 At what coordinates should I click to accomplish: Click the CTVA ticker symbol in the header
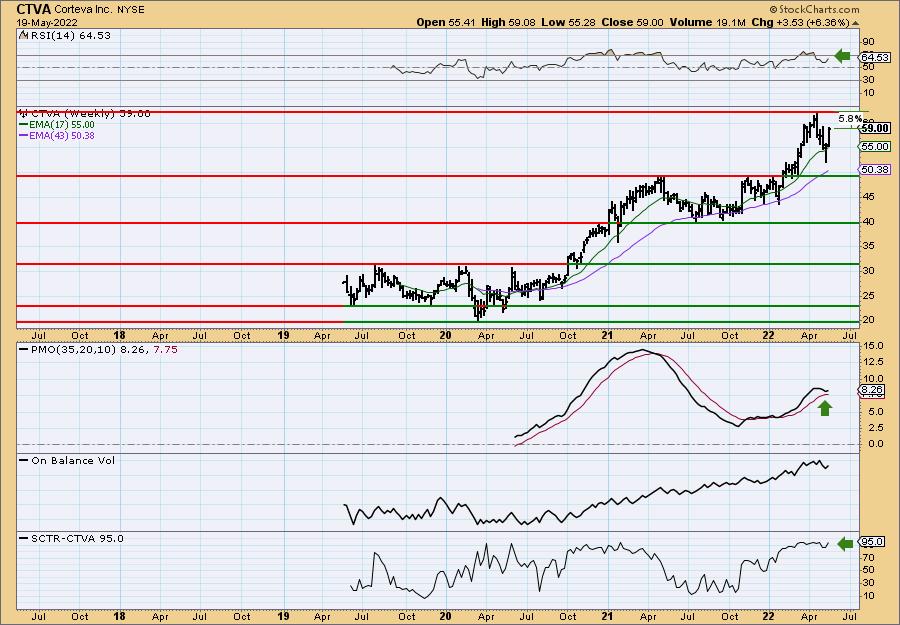click(34, 9)
